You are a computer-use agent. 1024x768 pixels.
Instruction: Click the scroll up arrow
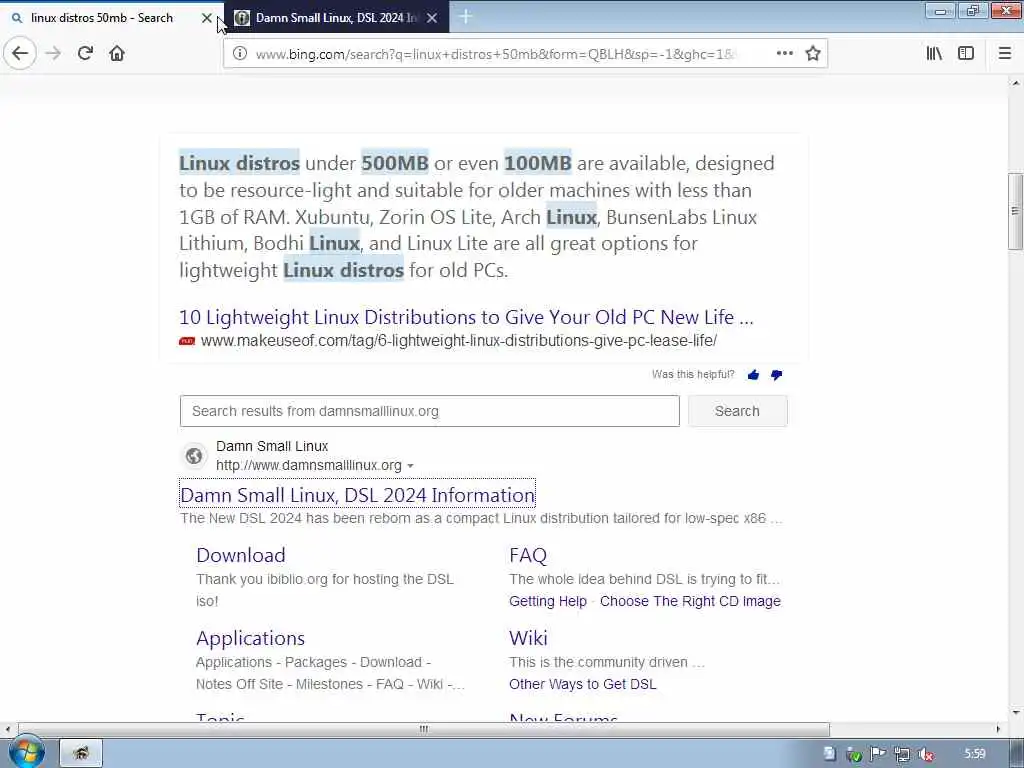(x=1016, y=83)
